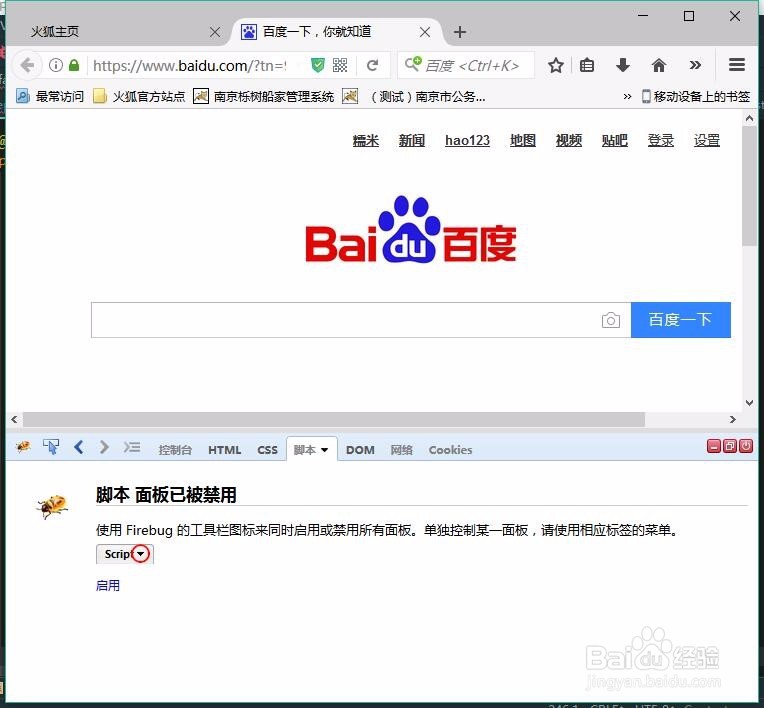Screen dimensions: 764x708
Task: Open the 贴吧 link
Action: [x=614, y=140]
